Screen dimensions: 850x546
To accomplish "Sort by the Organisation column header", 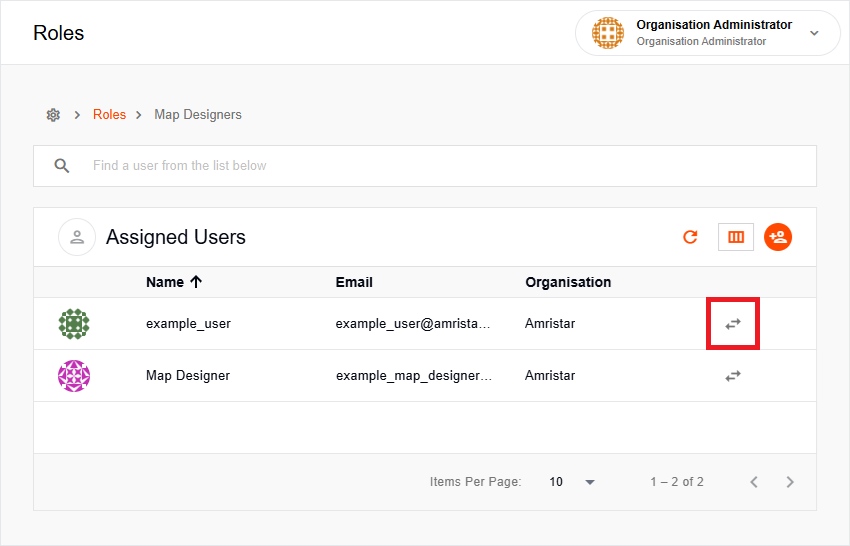I will 568,282.
